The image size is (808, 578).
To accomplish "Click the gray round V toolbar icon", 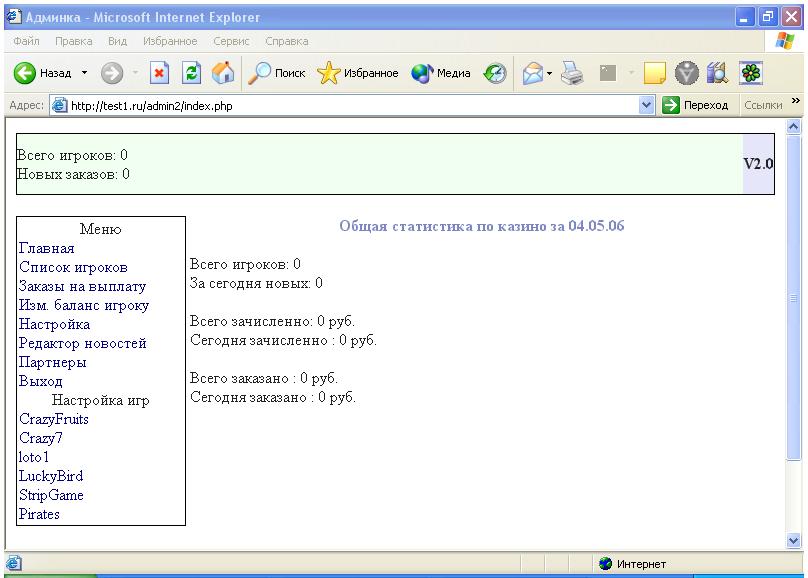I will click(x=686, y=73).
